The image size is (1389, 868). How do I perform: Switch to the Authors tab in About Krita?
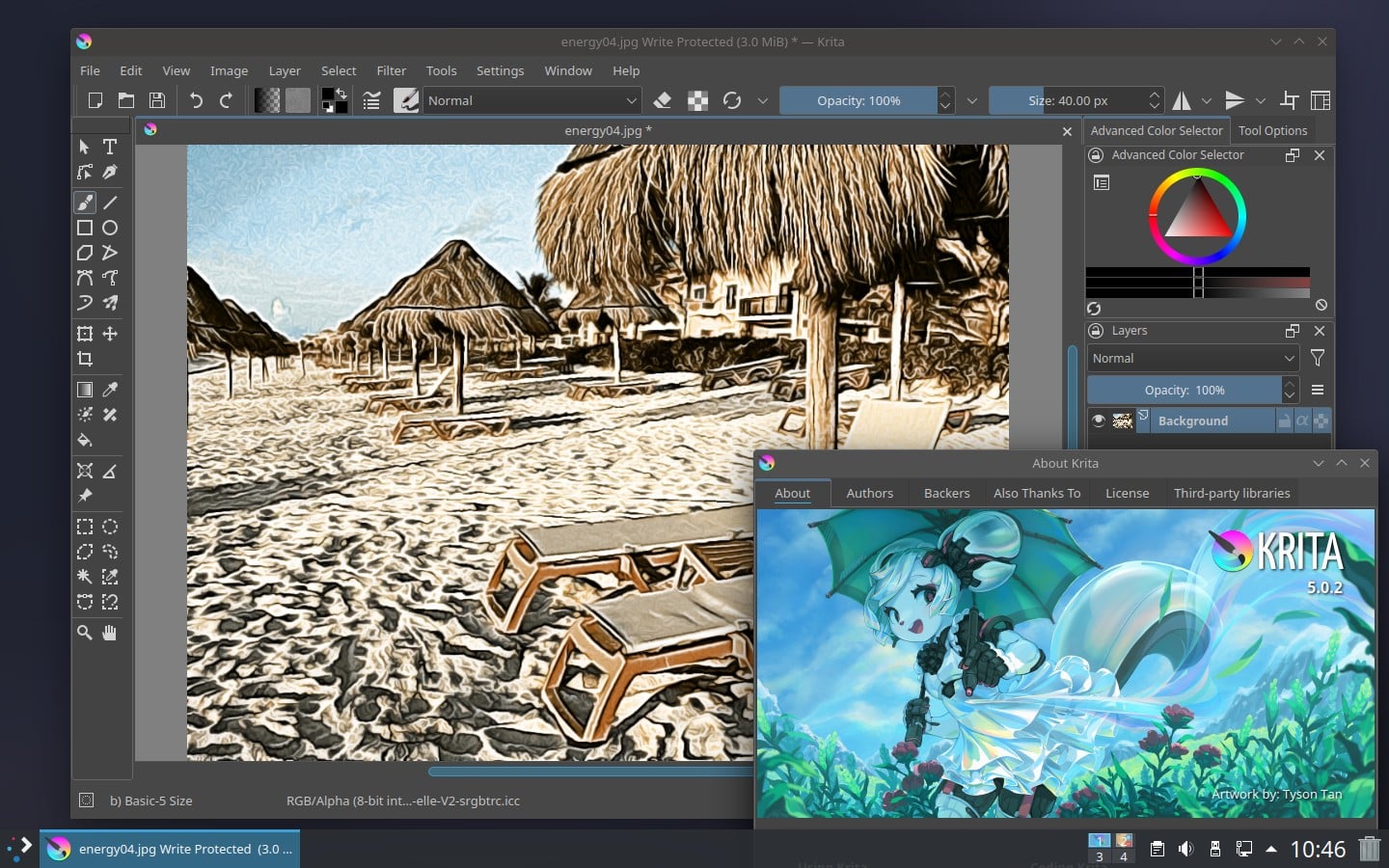point(869,493)
